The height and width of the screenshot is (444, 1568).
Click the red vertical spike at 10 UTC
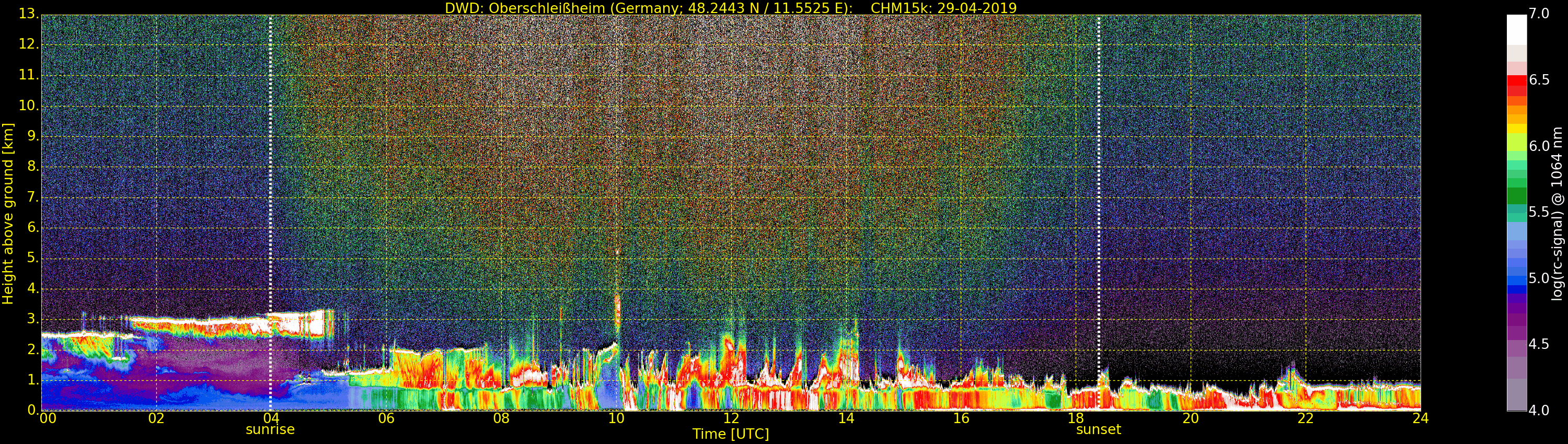(x=617, y=310)
